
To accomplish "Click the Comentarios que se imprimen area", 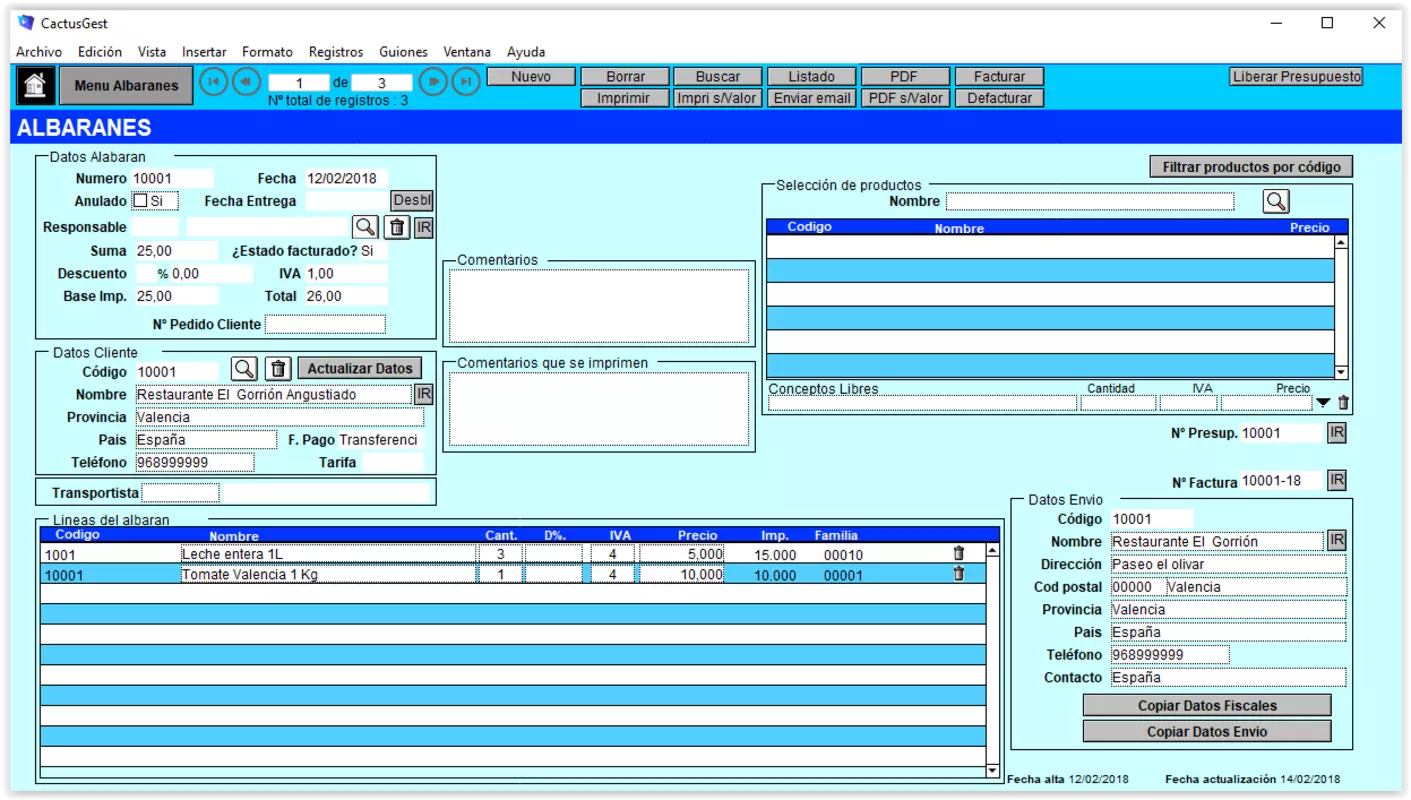I will [x=599, y=409].
